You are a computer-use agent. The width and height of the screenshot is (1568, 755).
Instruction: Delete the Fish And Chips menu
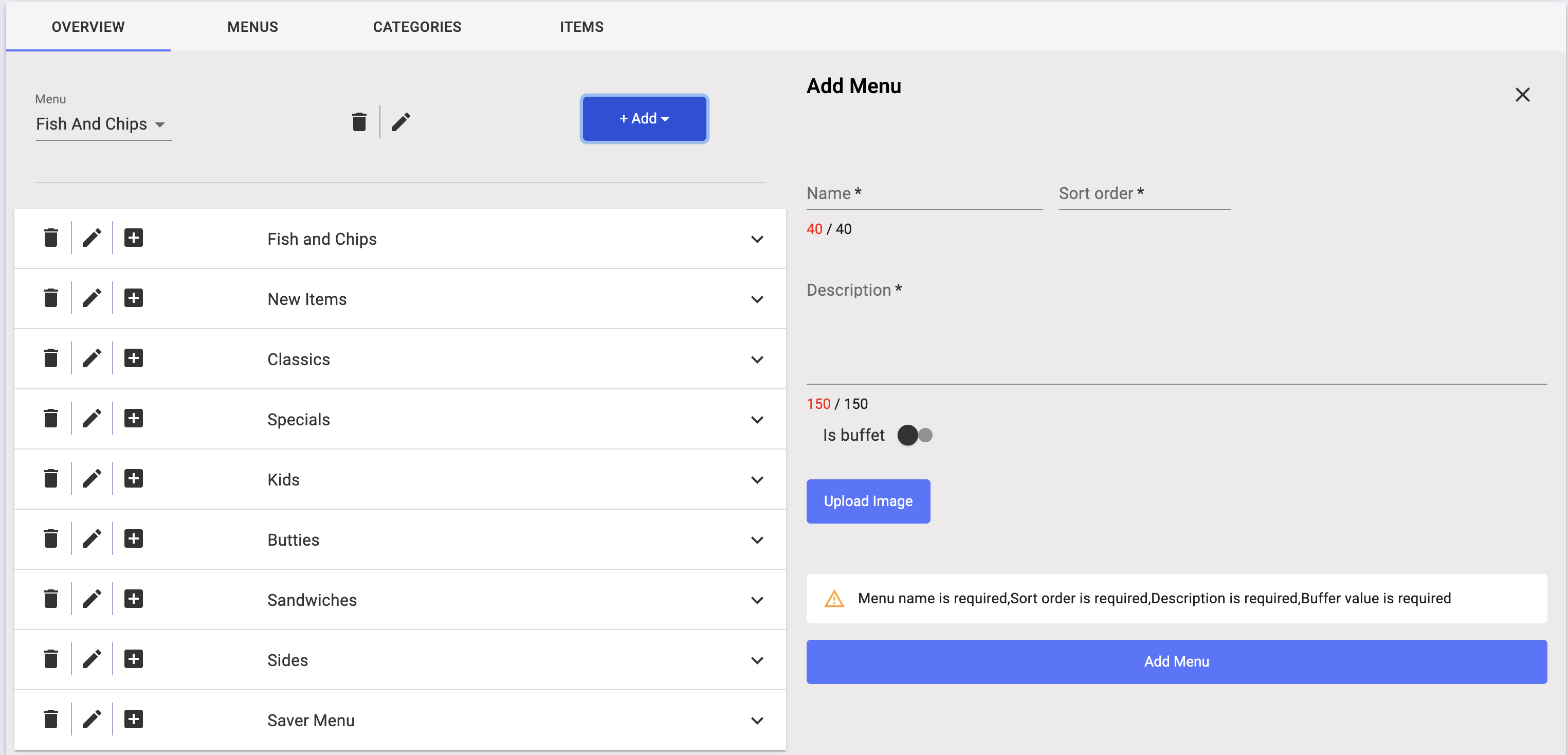[359, 122]
